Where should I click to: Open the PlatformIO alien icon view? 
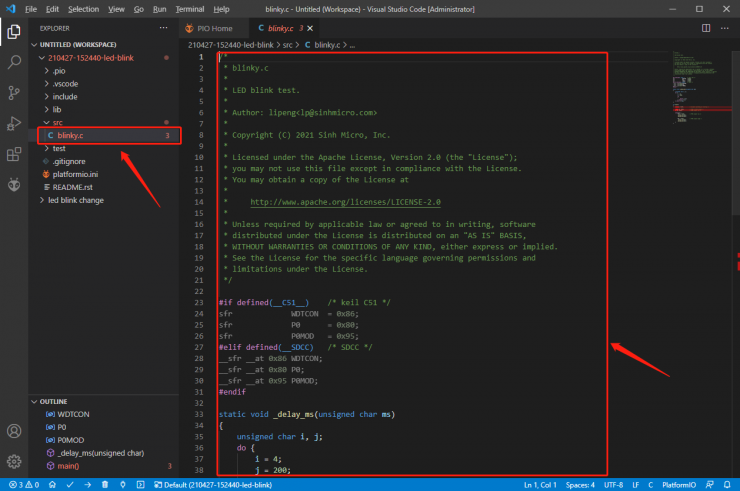point(14,185)
